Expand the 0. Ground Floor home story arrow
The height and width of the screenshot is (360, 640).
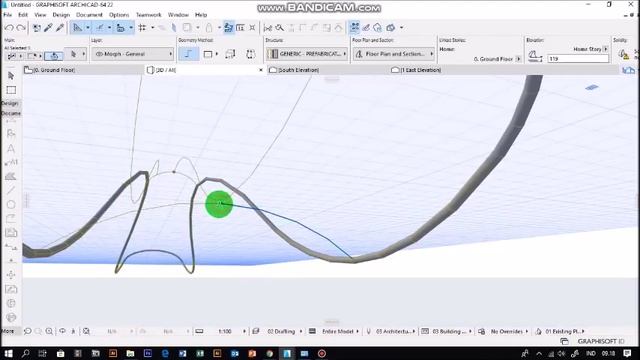coord(518,59)
